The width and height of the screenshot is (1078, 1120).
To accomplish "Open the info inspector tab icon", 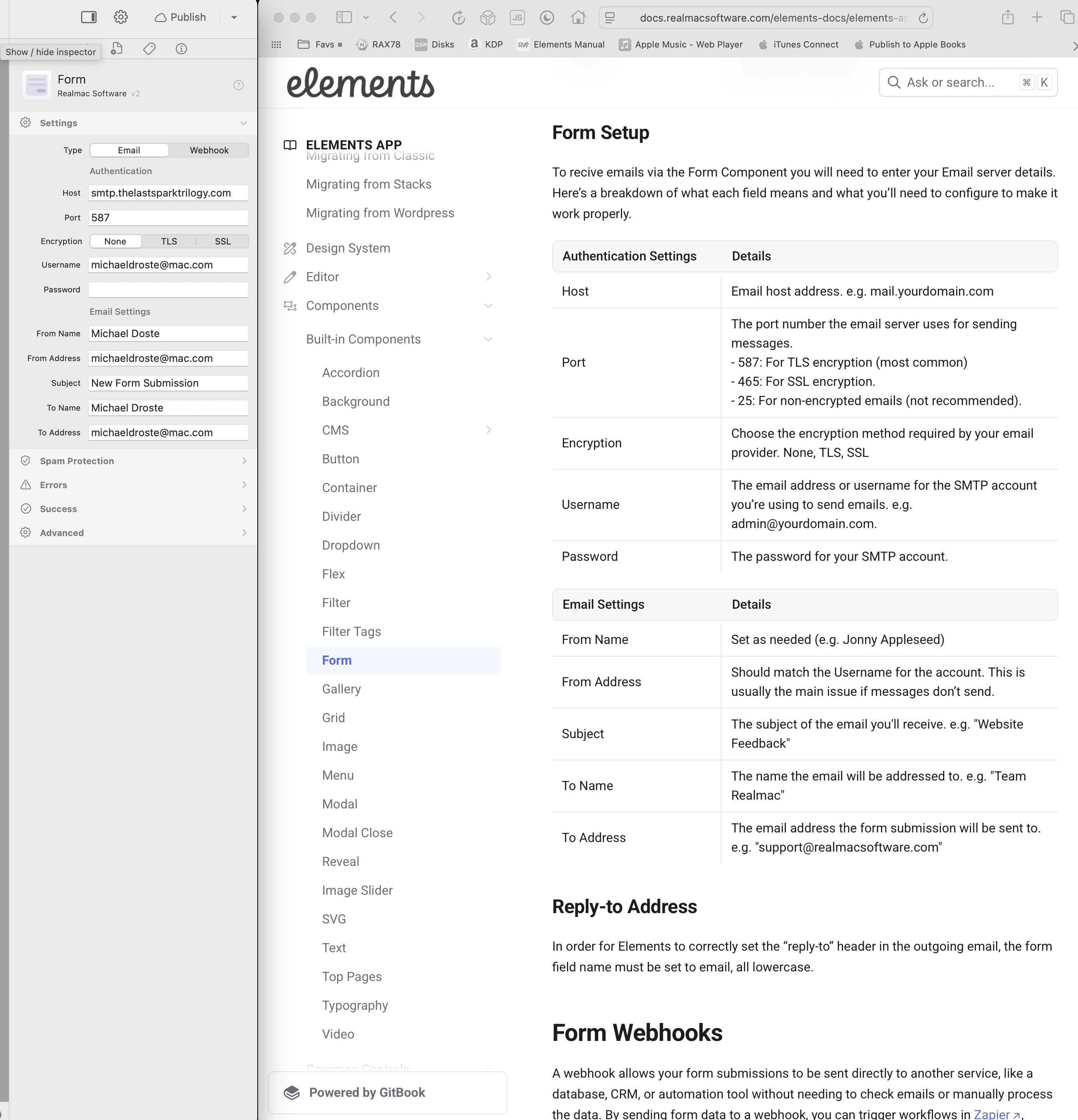I will (181, 49).
